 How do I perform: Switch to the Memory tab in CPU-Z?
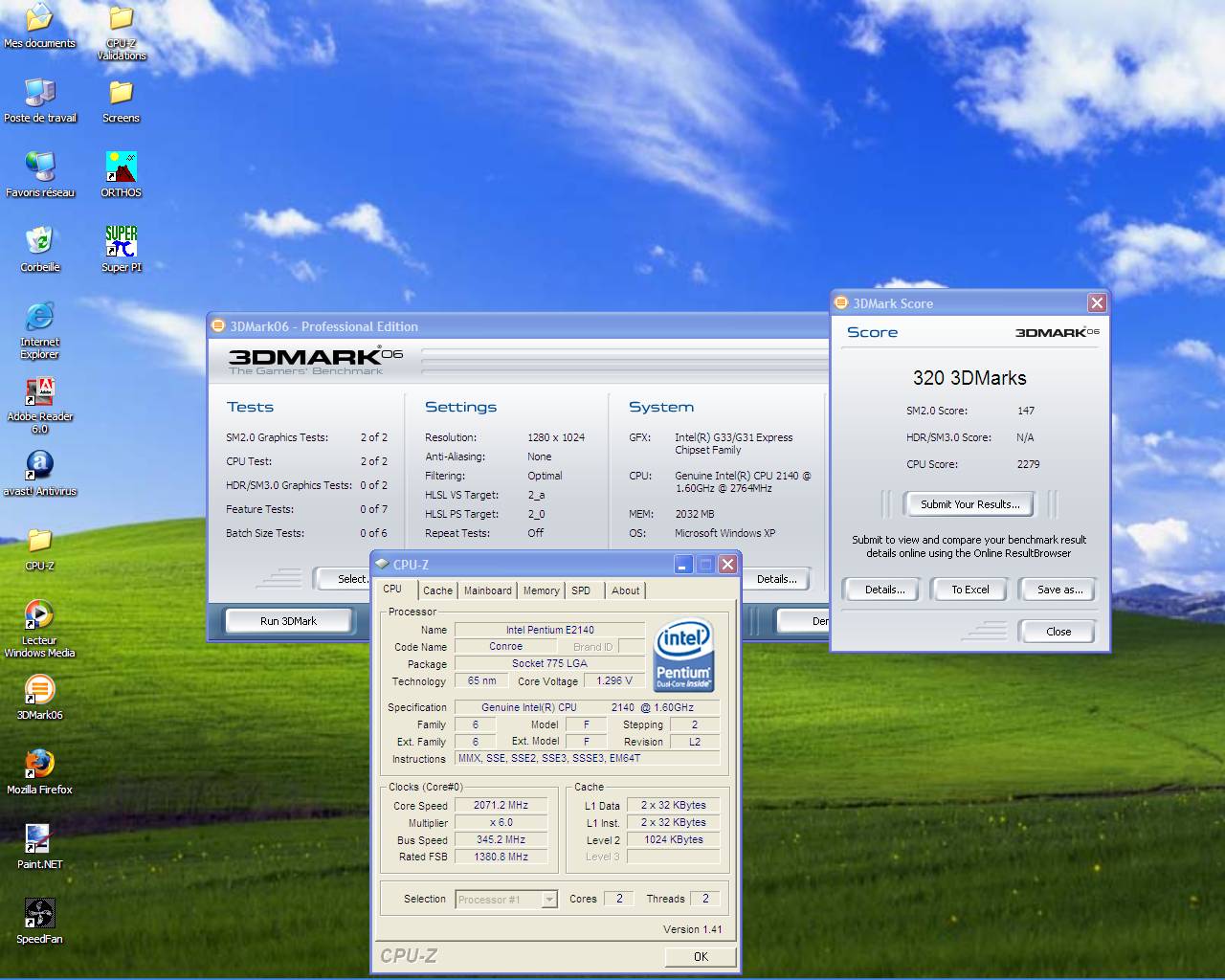tap(541, 590)
